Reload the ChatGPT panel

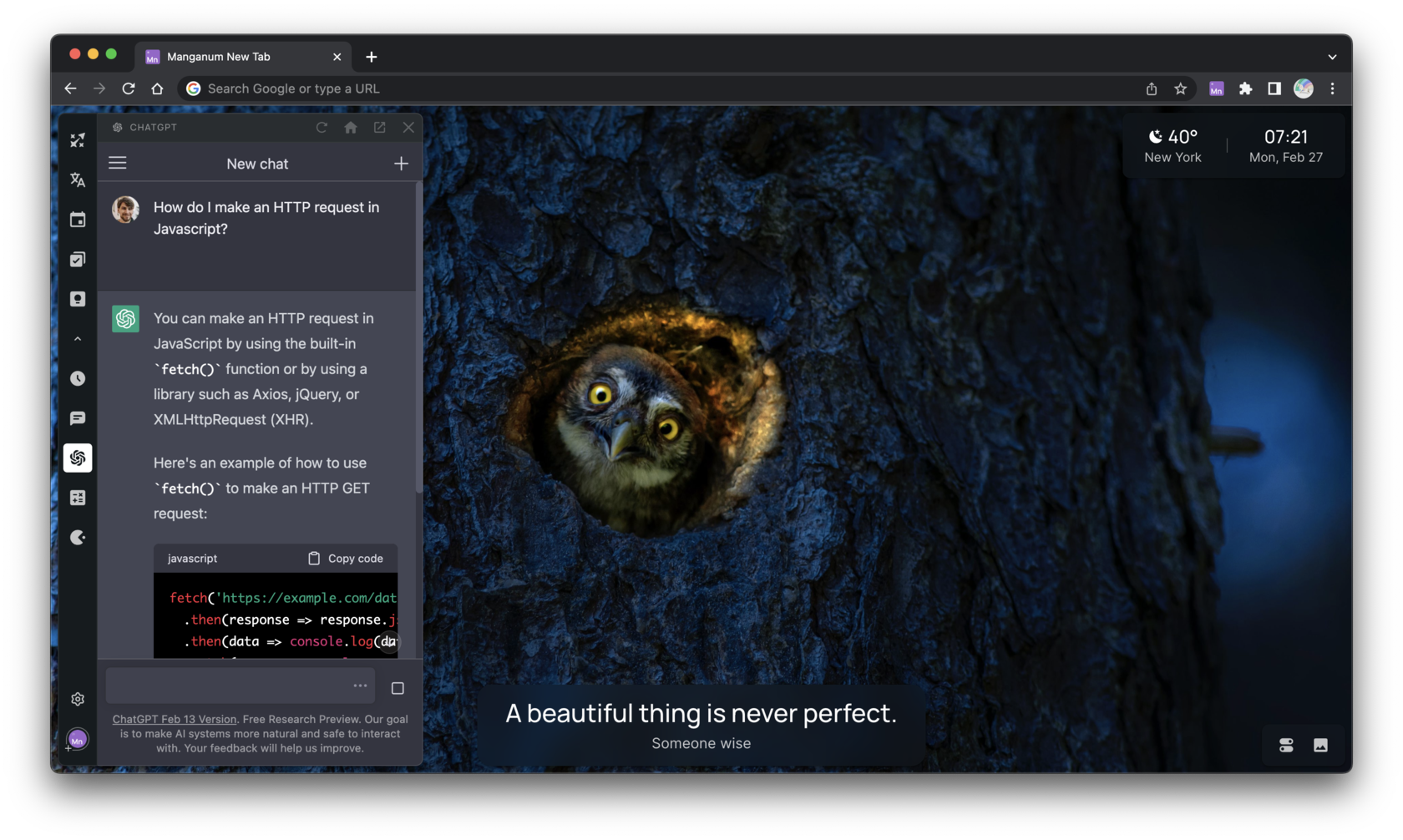tap(322, 127)
